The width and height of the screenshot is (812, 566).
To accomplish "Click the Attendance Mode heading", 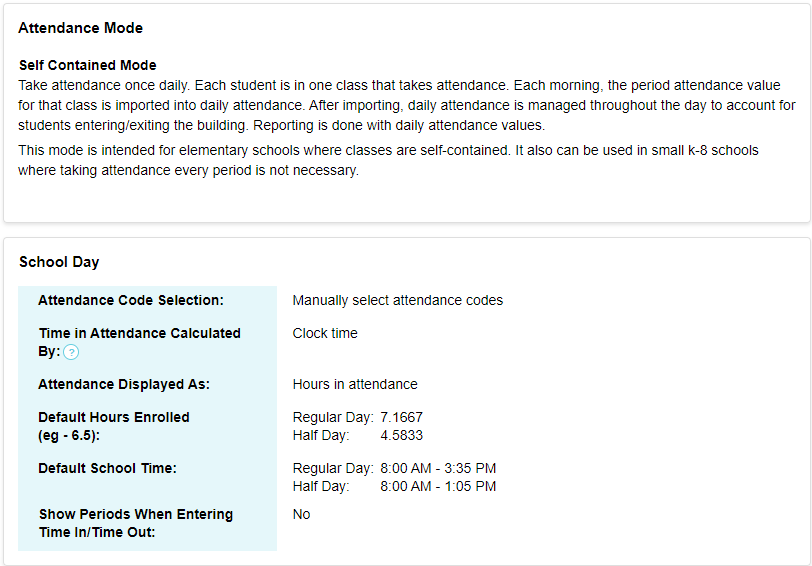I will coord(80,28).
